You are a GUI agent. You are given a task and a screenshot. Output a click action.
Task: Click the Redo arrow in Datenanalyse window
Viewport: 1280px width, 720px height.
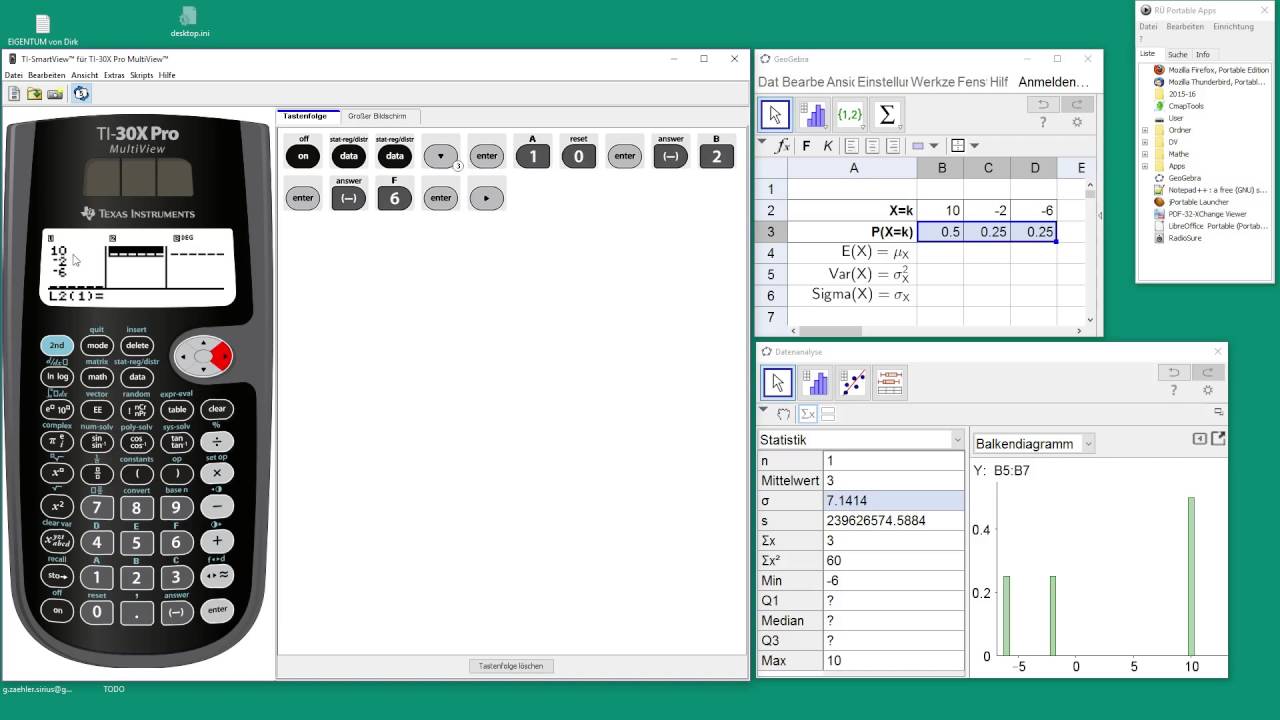[1208, 372]
